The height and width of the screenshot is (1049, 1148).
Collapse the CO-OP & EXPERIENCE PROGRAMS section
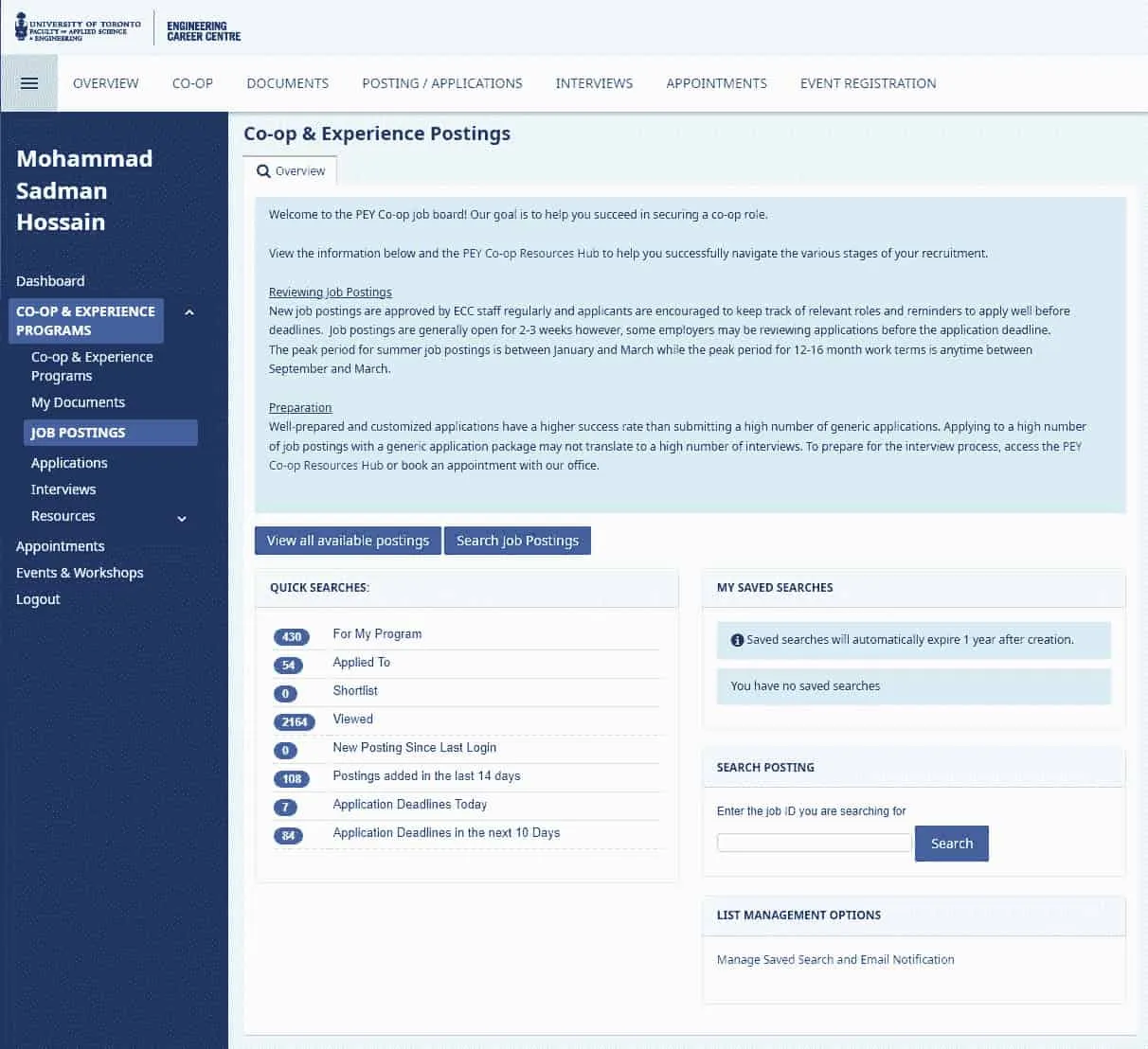coord(188,311)
